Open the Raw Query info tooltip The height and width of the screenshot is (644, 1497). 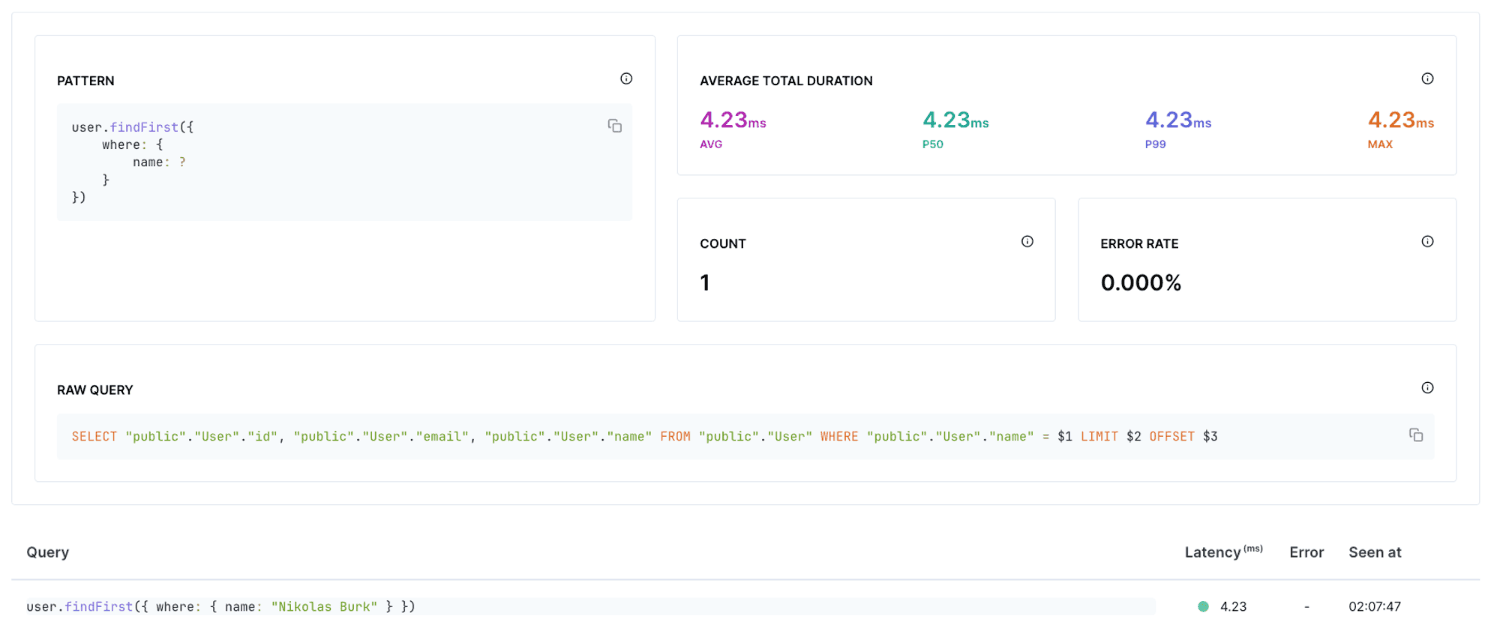(1427, 387)
